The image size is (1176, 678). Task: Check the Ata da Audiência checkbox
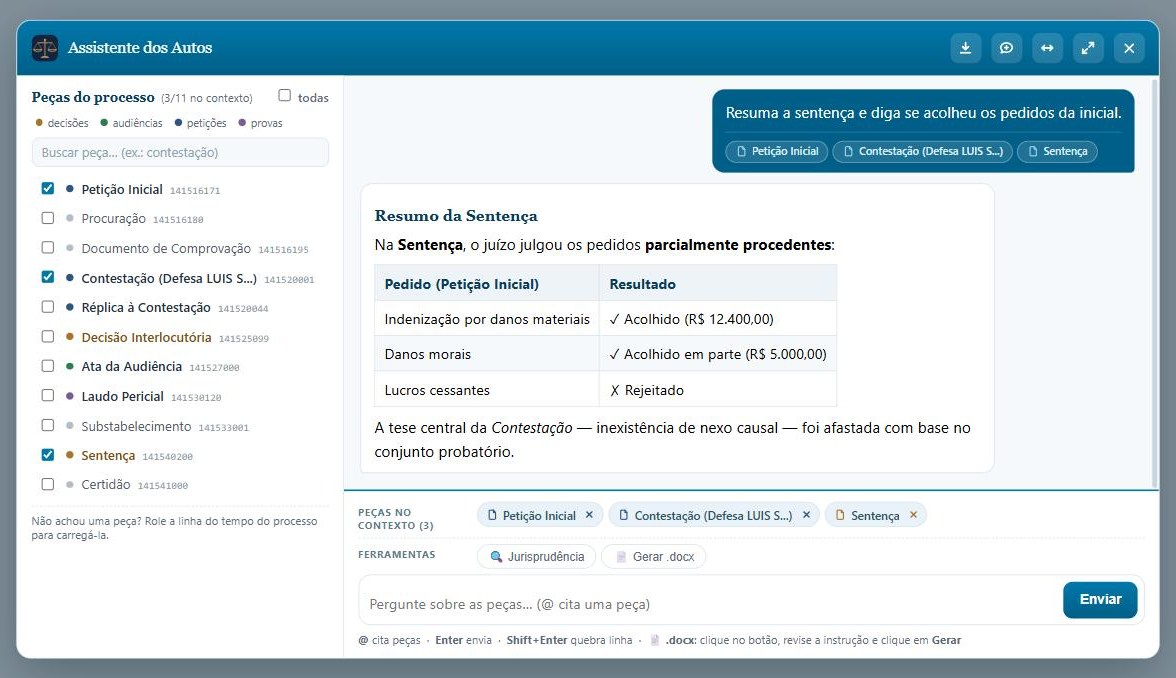click(48, 366)
